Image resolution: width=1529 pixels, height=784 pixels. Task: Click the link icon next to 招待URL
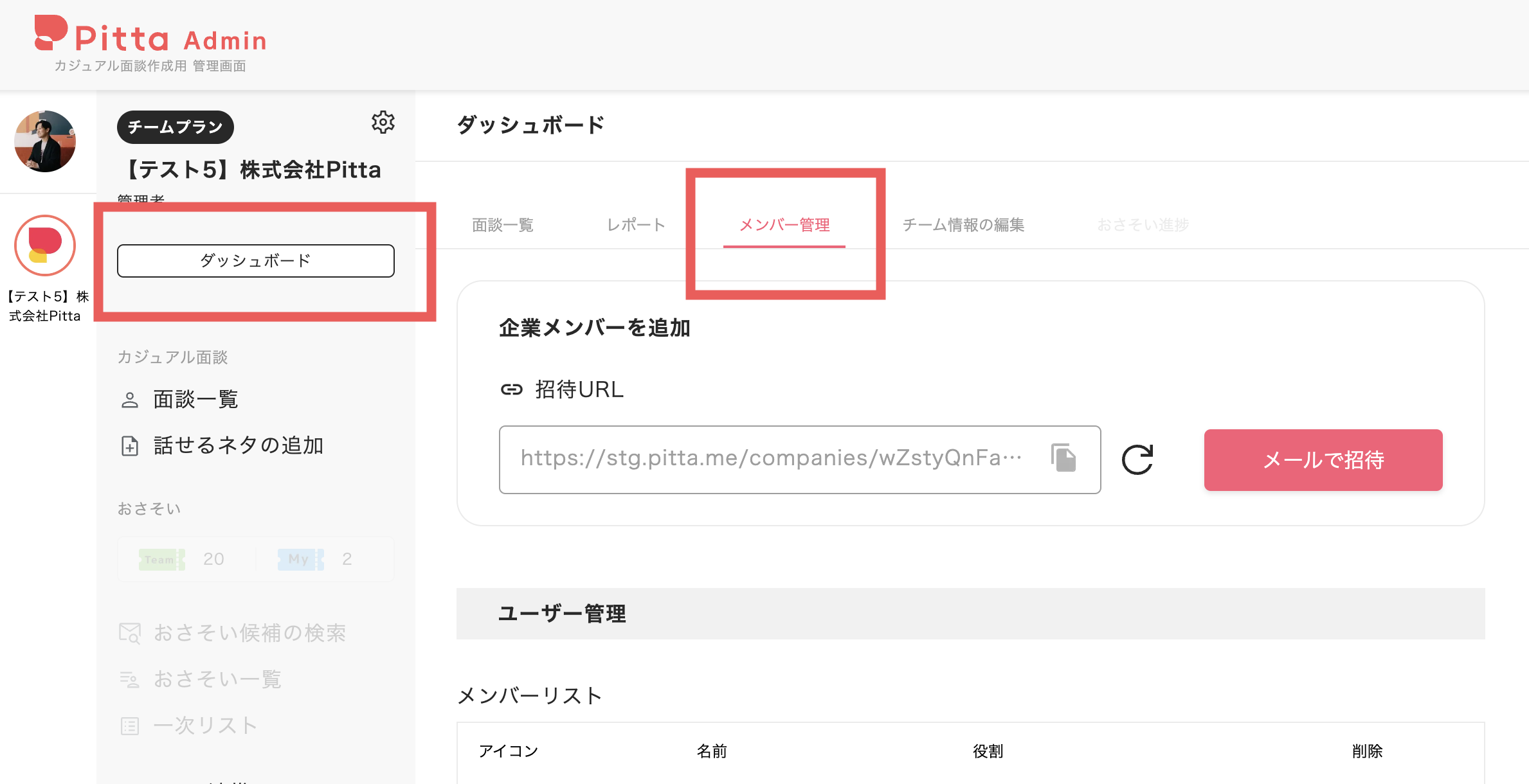tap(511, 389)
